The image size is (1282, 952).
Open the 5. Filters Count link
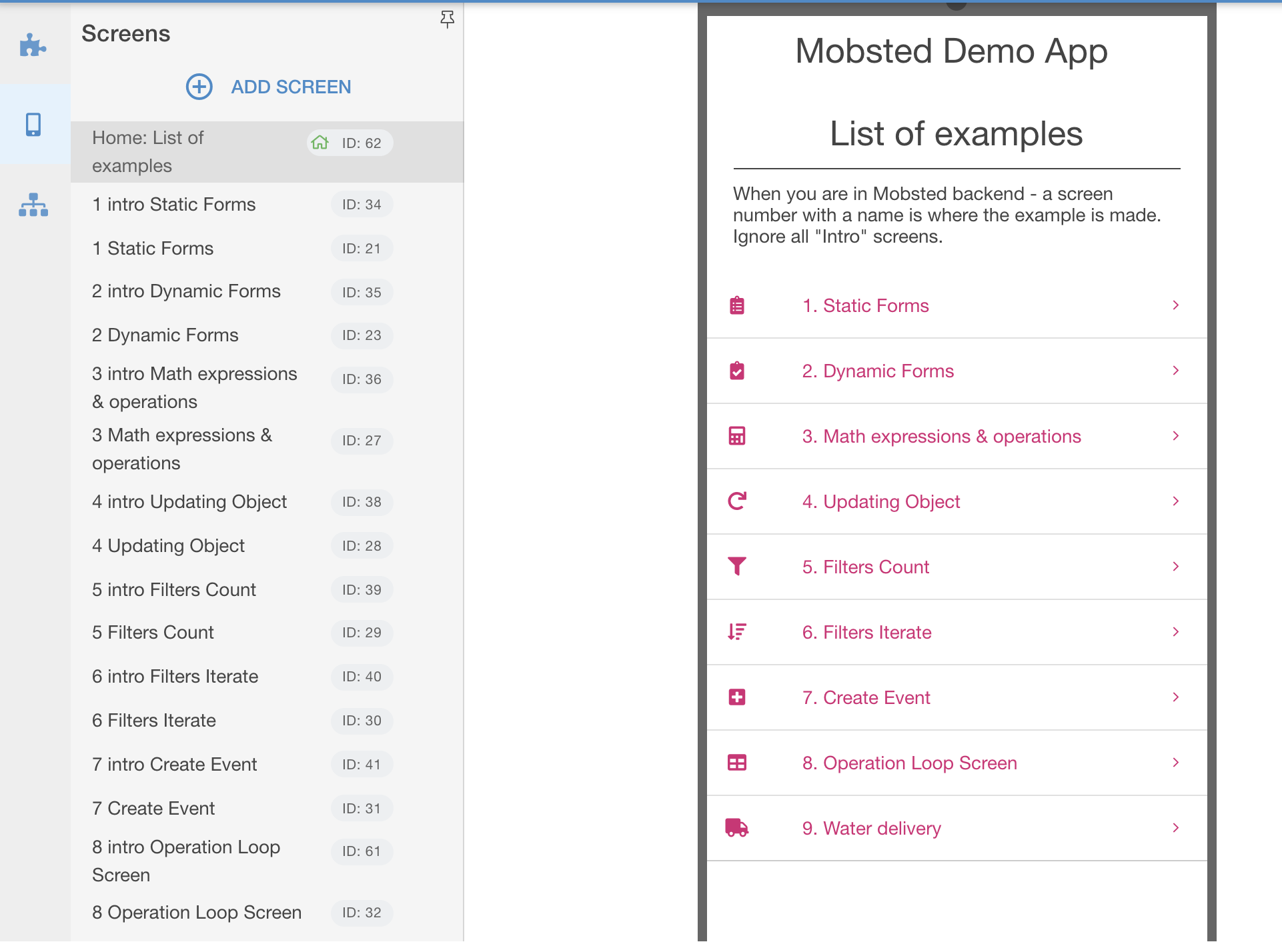pos(865,567)
